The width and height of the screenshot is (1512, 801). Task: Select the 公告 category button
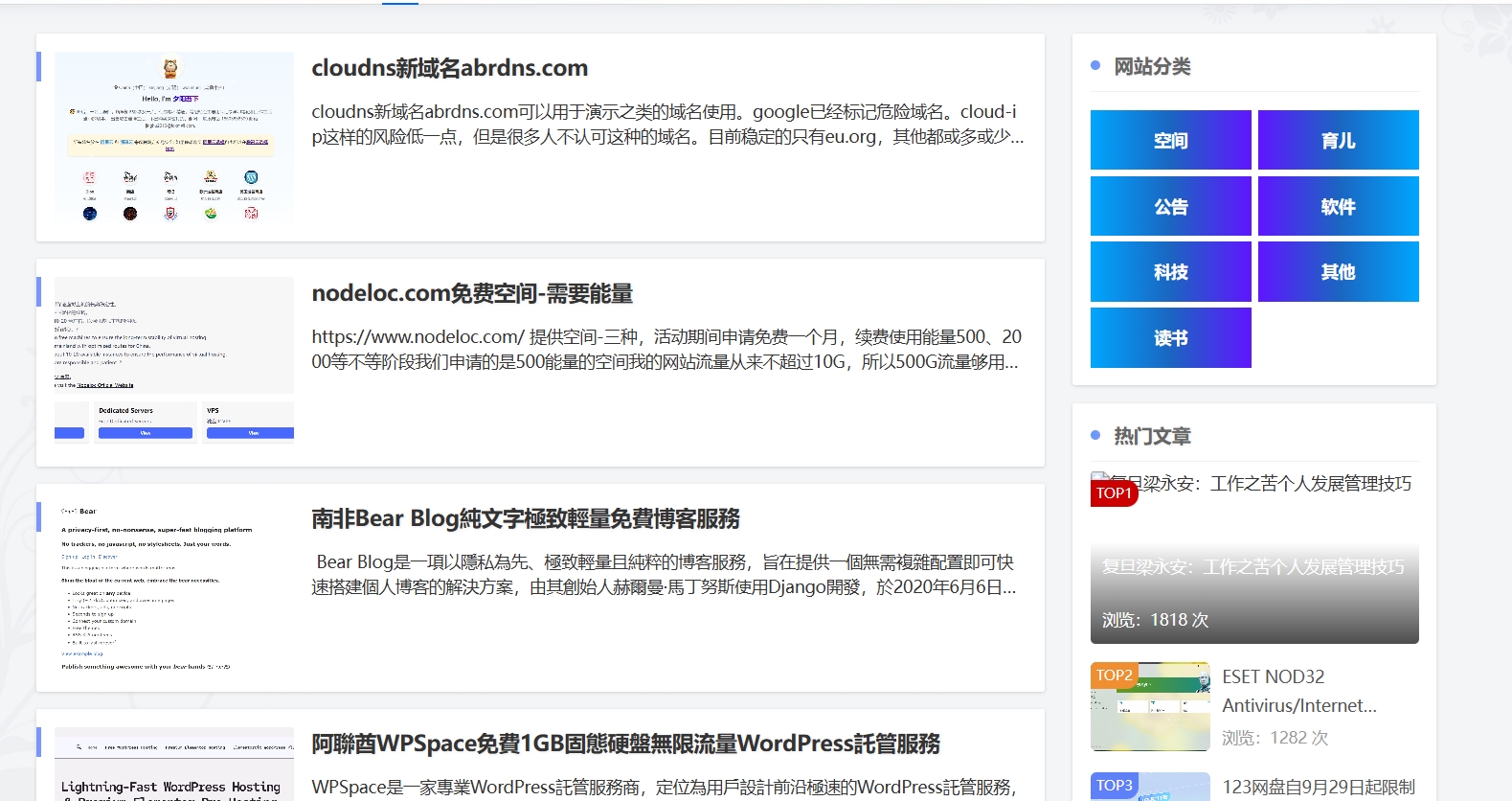tap(1170, 206)
